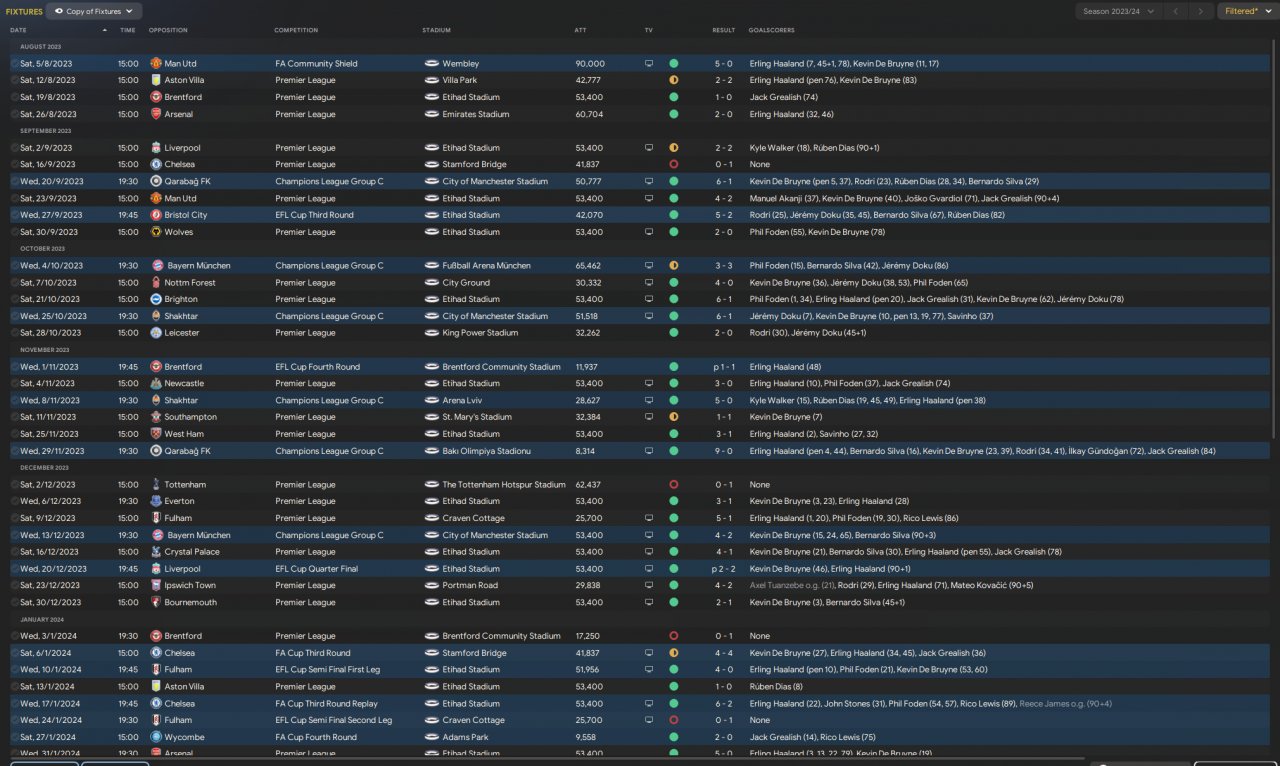The image size is (1280, 766).
Task: Sort by the Time column header
Action: pos(128,30)
